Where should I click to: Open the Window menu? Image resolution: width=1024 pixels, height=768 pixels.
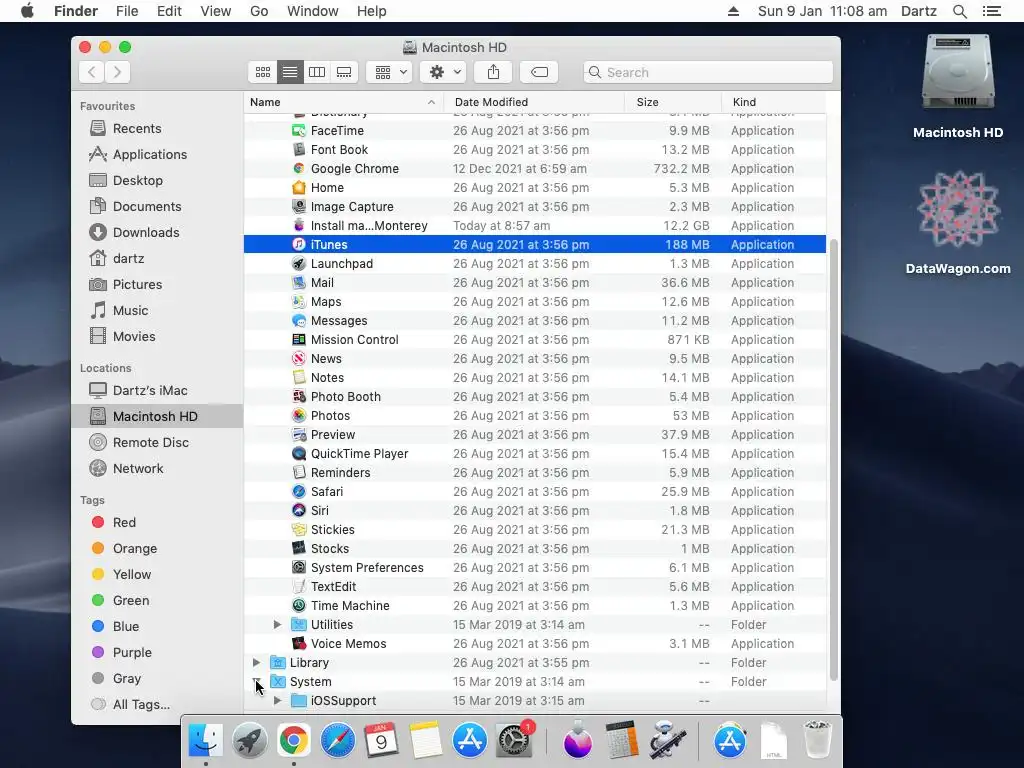[x=313, y=11]
